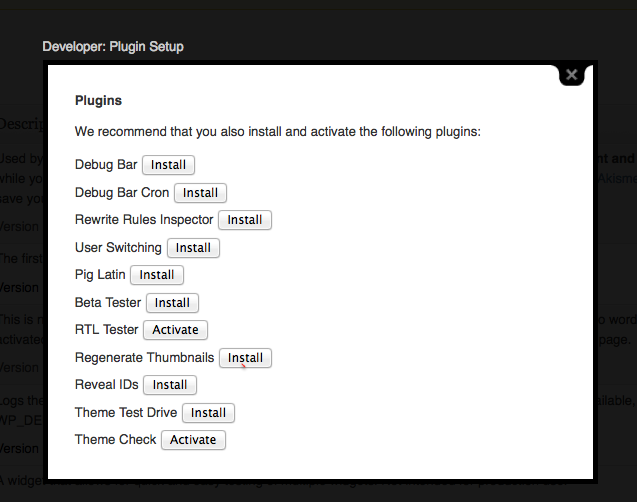Install the Beta Tester plugin
The width and height of the screenshot is (637, 502).
pyautogui.click(x=172, y=302)
